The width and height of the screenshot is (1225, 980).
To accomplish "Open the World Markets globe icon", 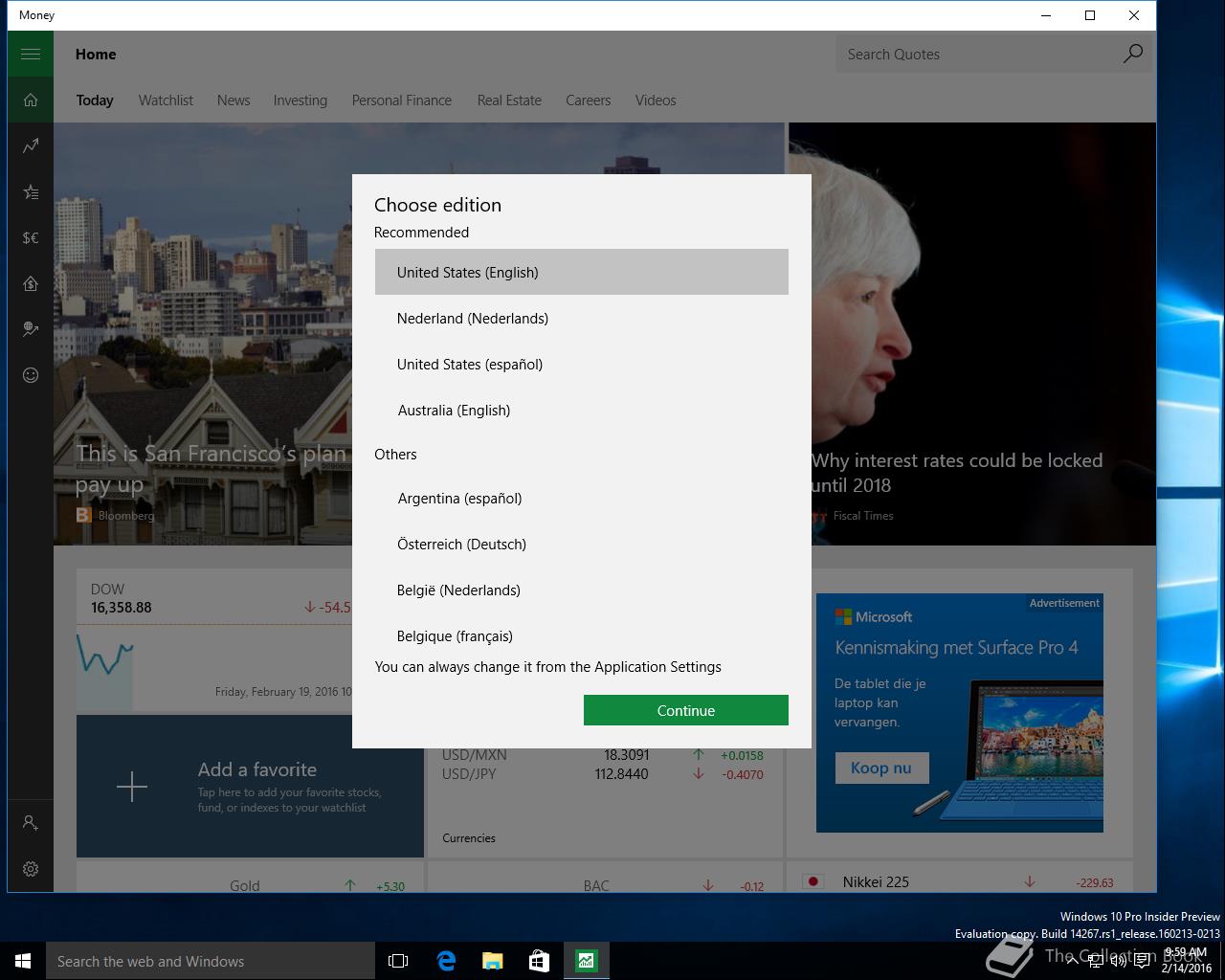I will 31,329.
